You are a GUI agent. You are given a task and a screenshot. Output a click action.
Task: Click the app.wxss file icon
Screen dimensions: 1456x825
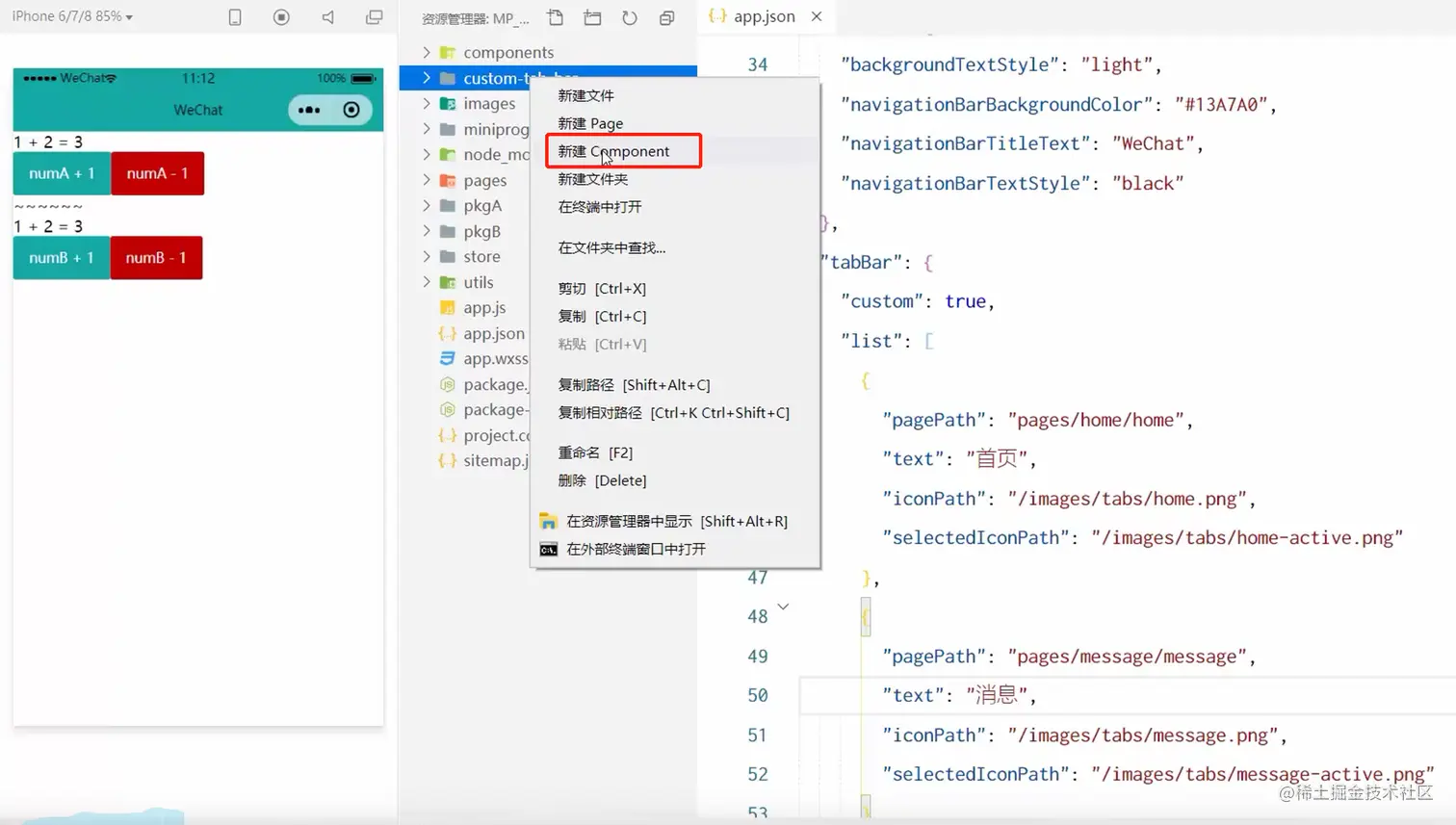coord(448,358)
